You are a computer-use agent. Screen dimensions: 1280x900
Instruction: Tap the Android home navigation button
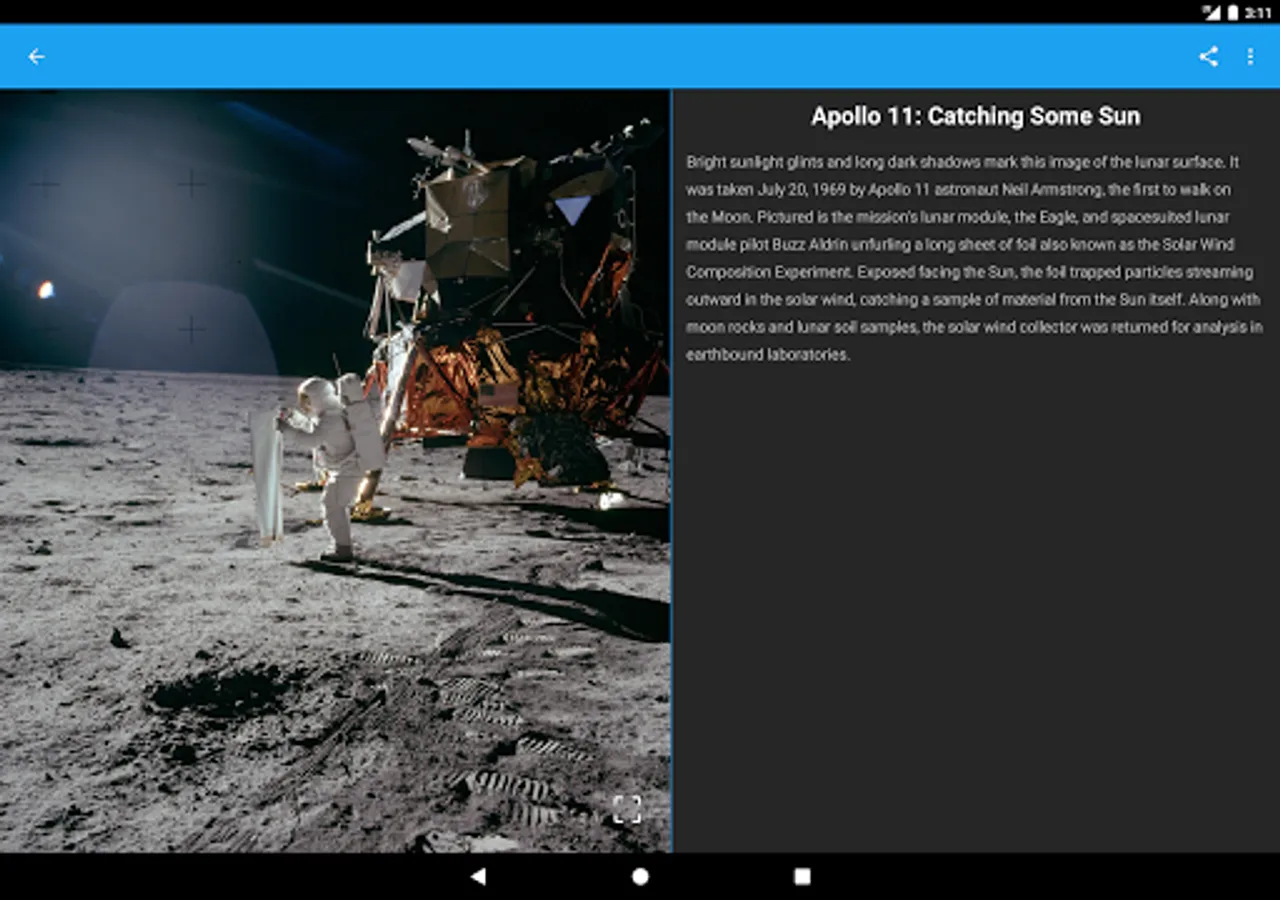pos(640,876)
